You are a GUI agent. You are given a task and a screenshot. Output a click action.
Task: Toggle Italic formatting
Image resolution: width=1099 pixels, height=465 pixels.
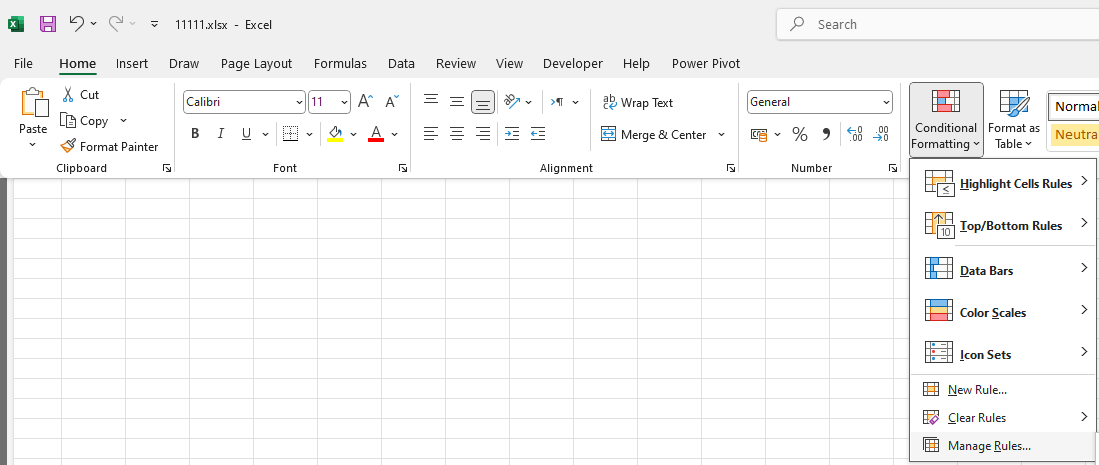tap(219, 134)
